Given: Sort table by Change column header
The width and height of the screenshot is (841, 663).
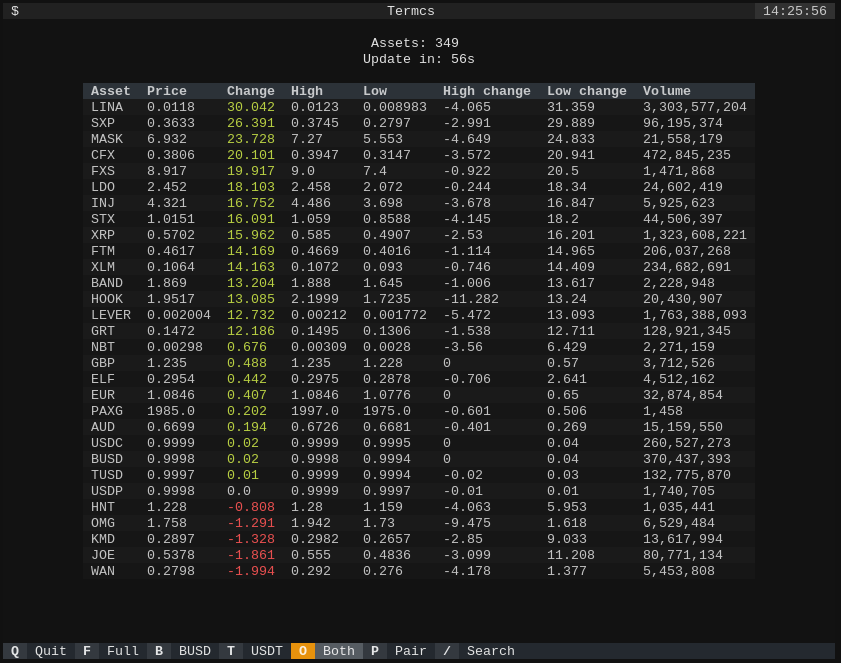Looking at the screenshot, I should click(x=250, y=91).
